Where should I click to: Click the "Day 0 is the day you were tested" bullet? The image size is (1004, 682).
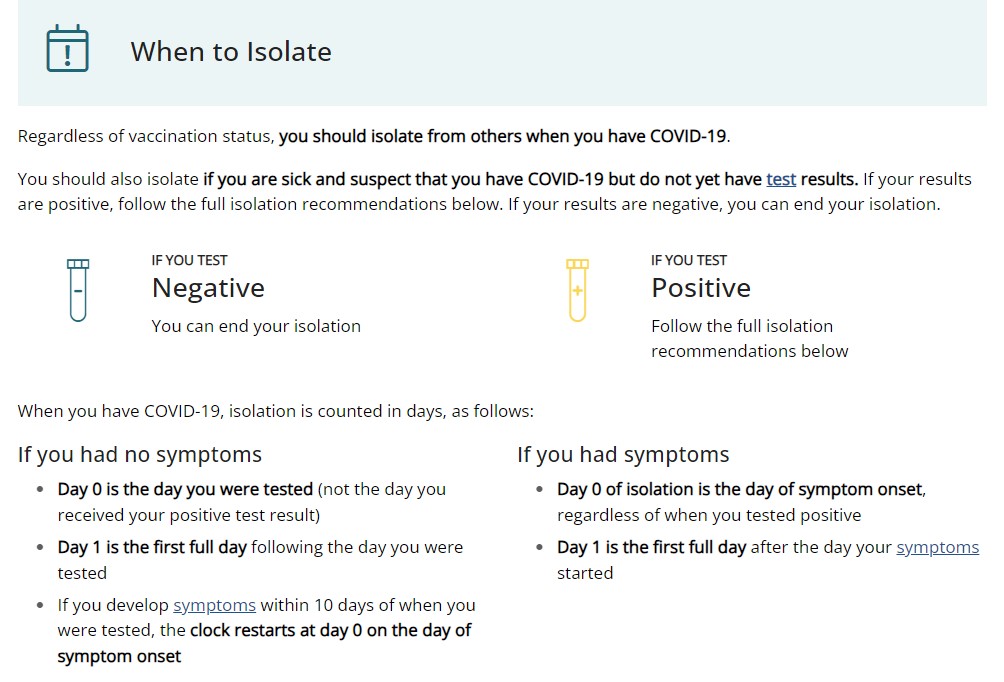(186, 490)
